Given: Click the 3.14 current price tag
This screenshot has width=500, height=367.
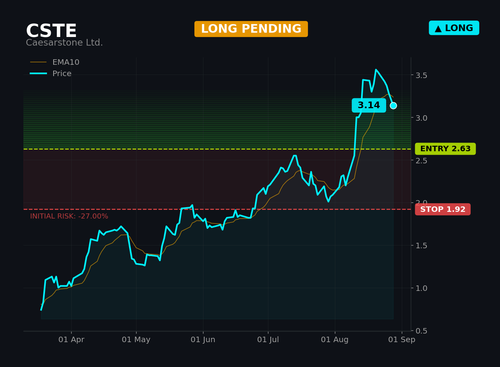Looking at the screenshot, I should coord(369,105).
